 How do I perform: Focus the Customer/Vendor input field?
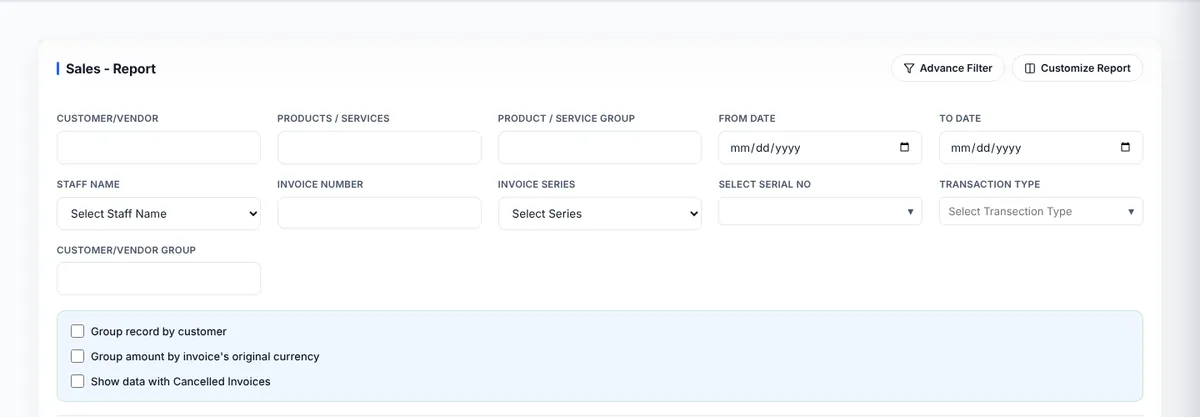(x=159, y=147)
